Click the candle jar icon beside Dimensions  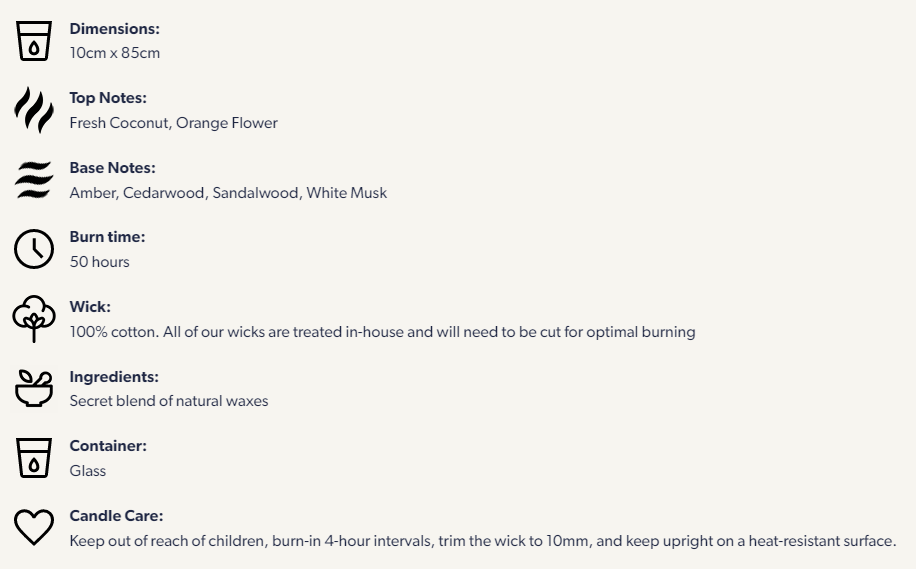pyautogui.click(x=34, y=41)
